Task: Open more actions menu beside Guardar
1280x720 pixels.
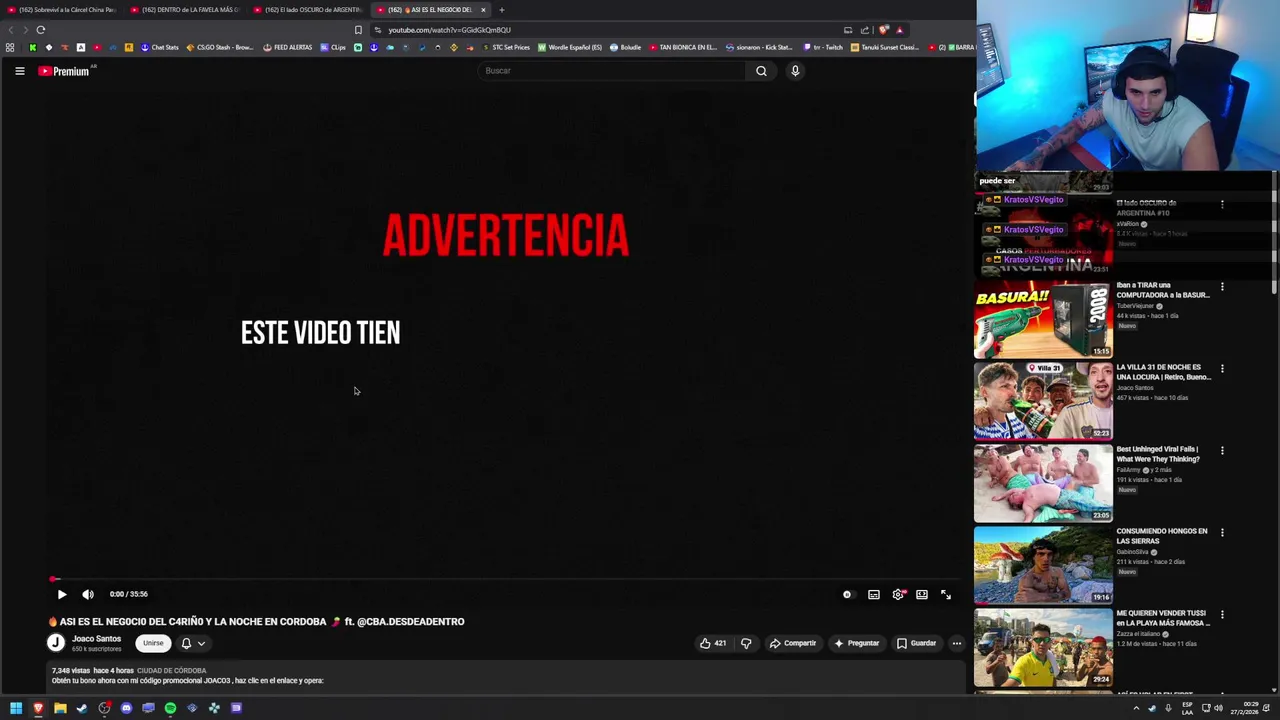Action: [x=957, y=643]
